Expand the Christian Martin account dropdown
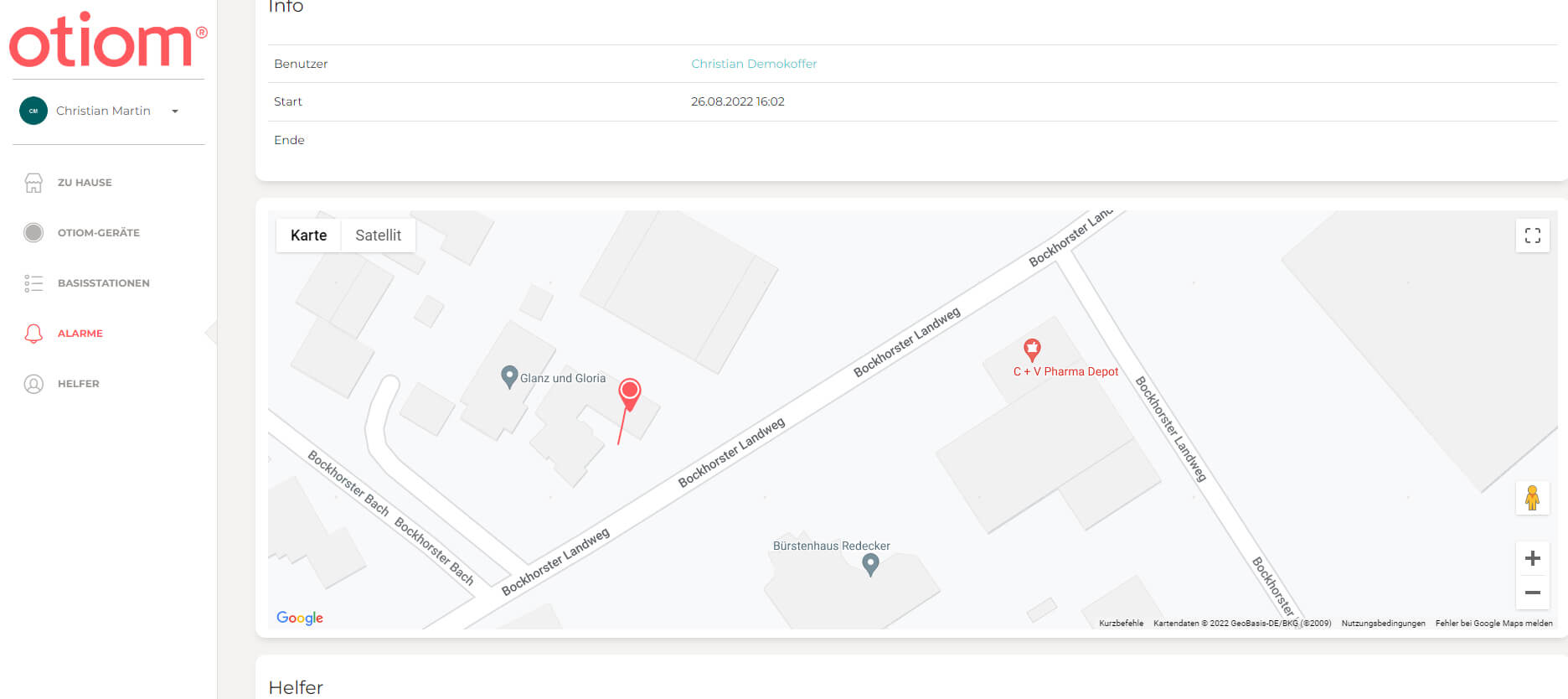Image resolution: width=1568 pixels, height=699 pixels. coord(175,111)
